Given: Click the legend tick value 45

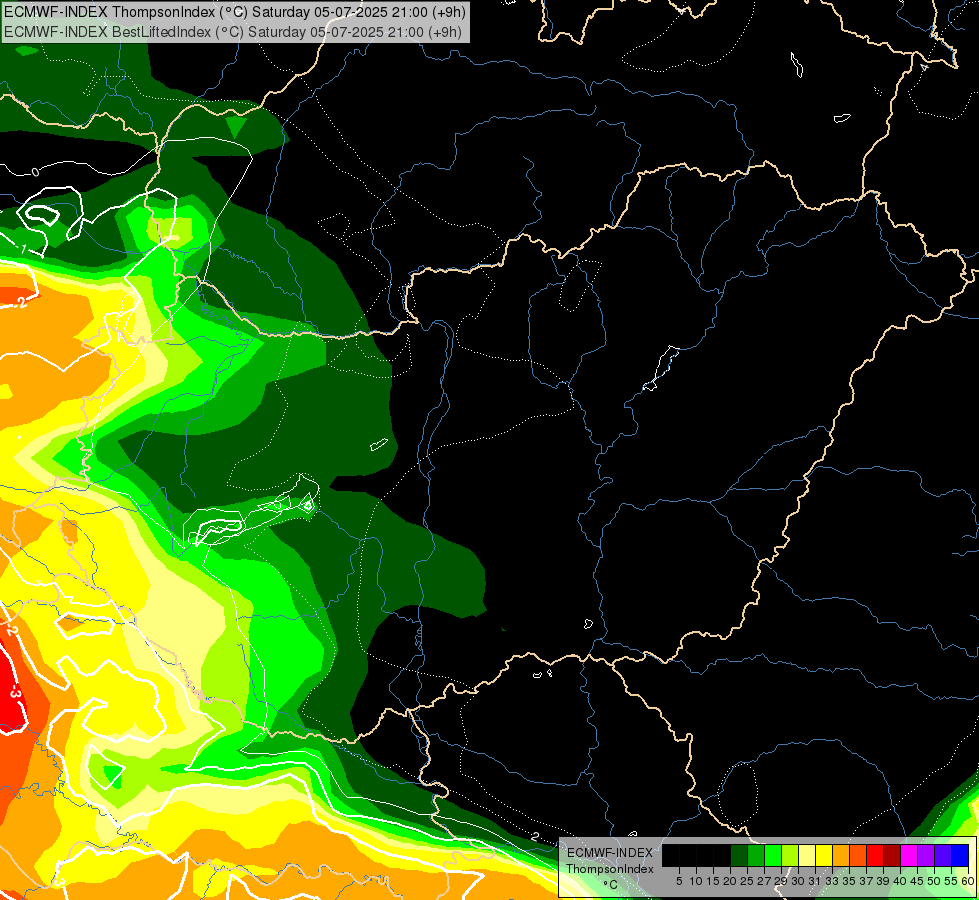Looking at the screenshot, I should (917, 881).
